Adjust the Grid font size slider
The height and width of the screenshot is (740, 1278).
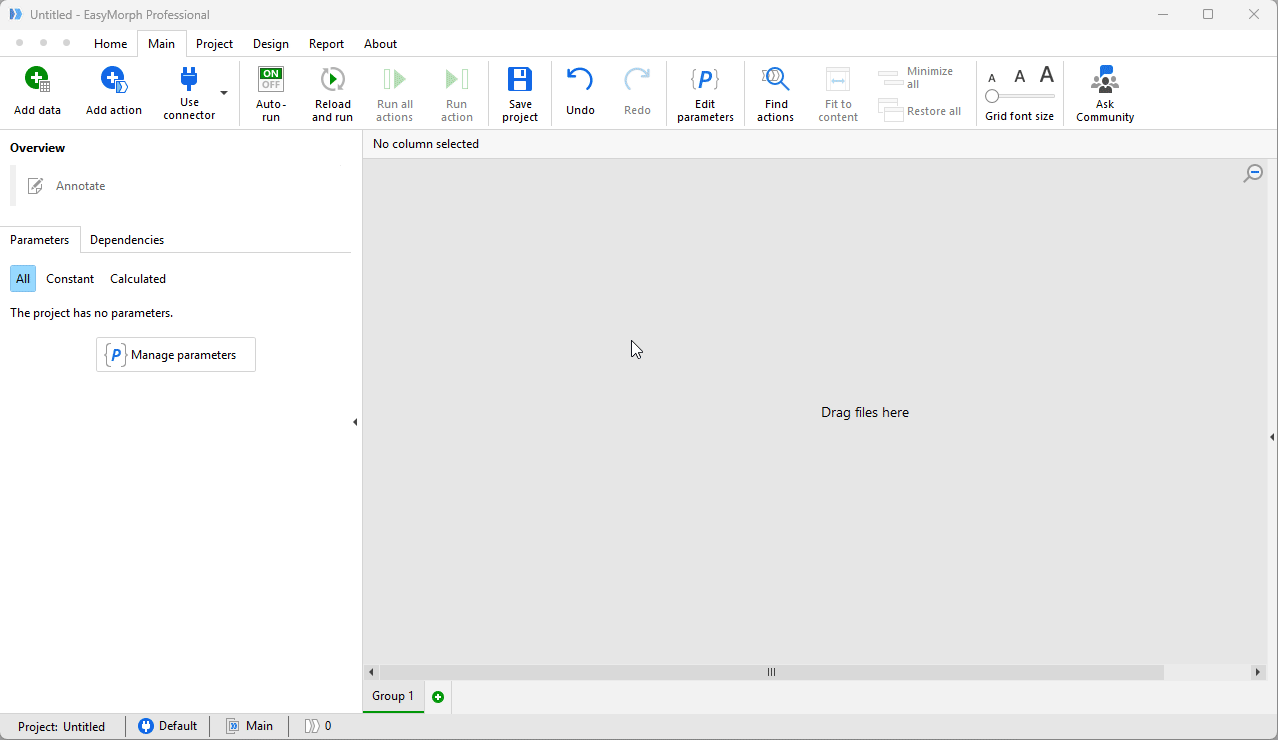click(1020, 96)
